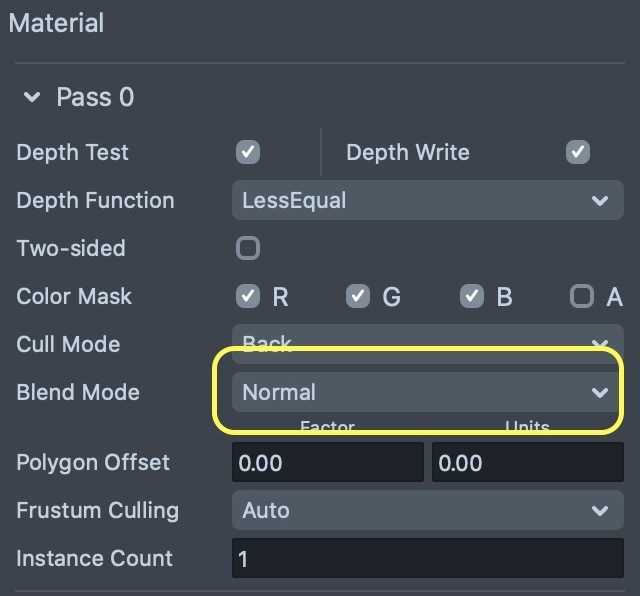640x596 pixels.
Task: Click the Color Mask label
Action: 74,296
